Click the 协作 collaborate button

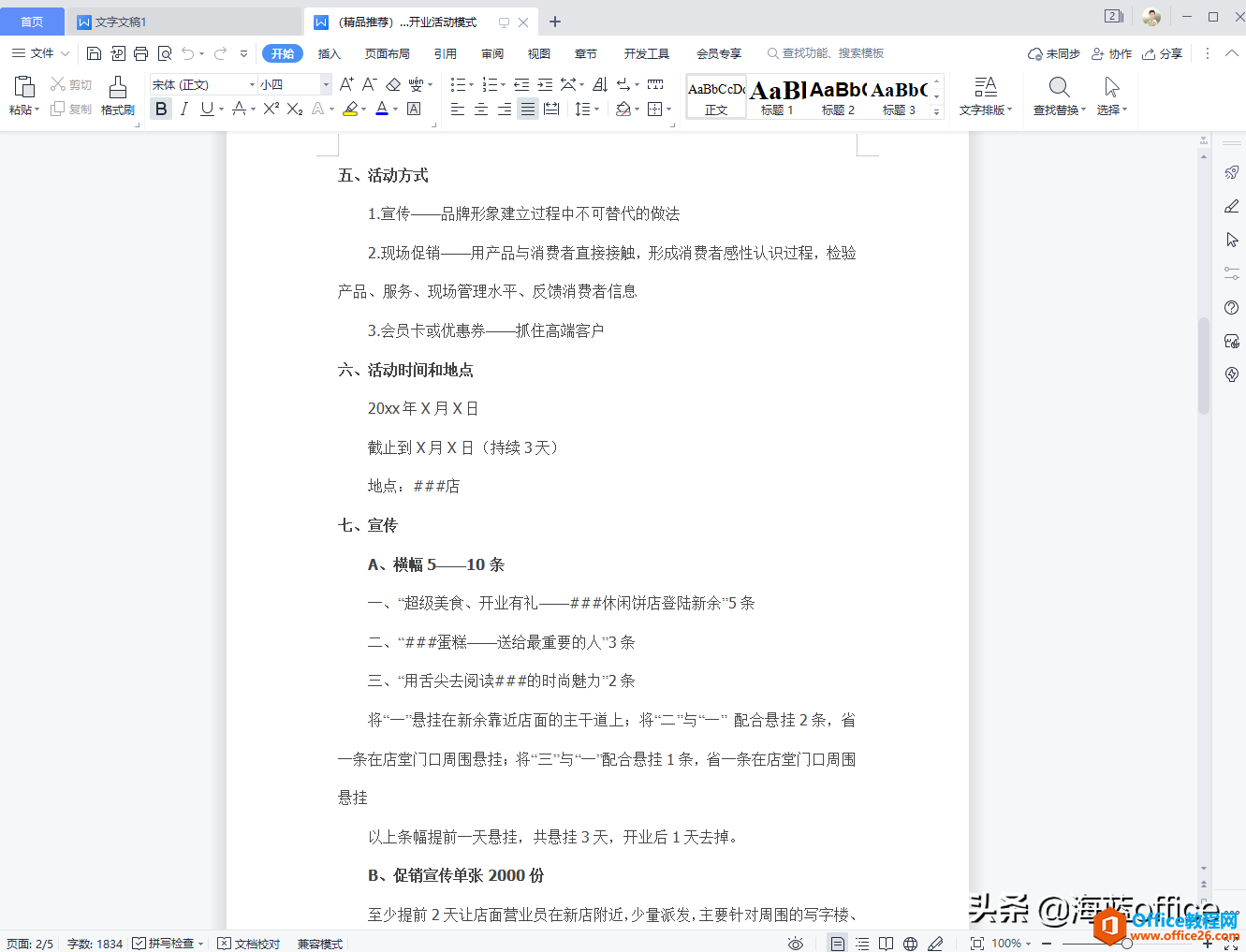coord(1111,53)
